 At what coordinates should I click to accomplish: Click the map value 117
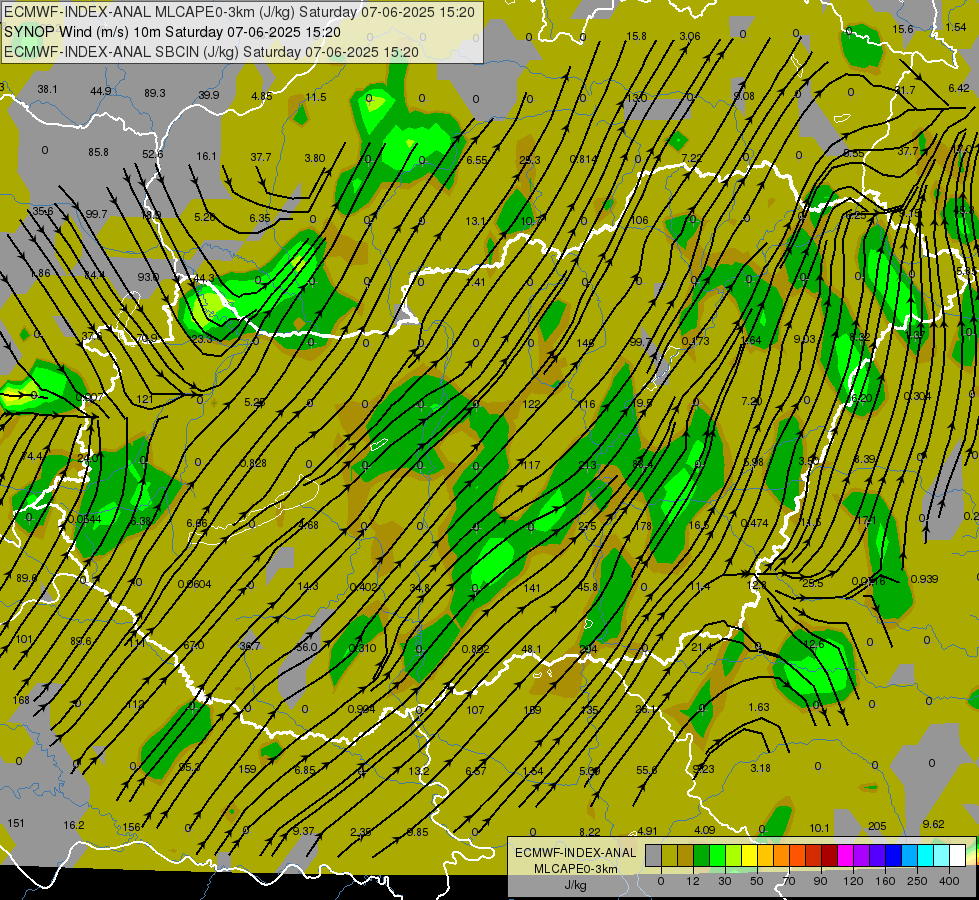point(531,465)
